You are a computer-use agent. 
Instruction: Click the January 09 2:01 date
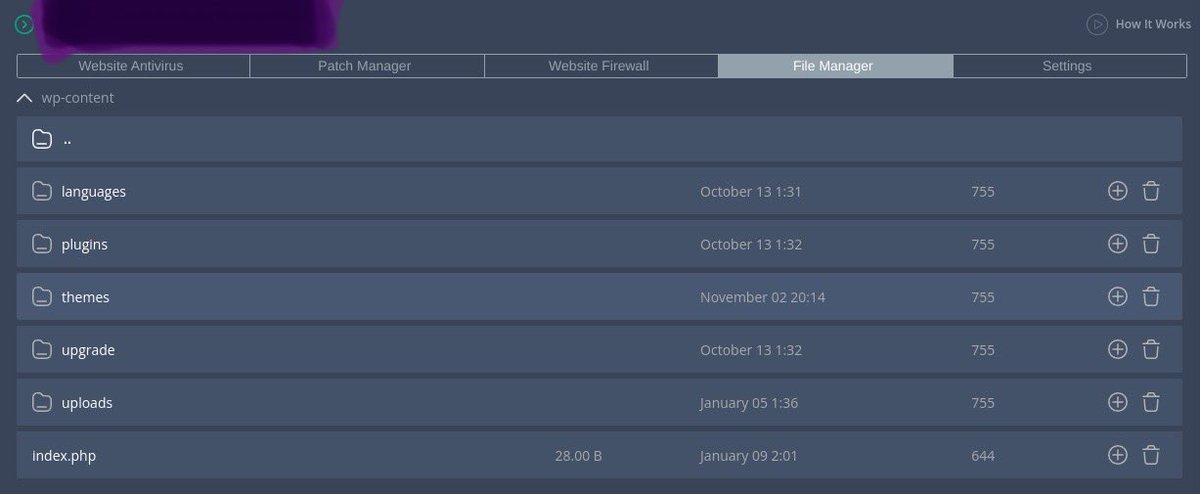click(x=749, y=456)
